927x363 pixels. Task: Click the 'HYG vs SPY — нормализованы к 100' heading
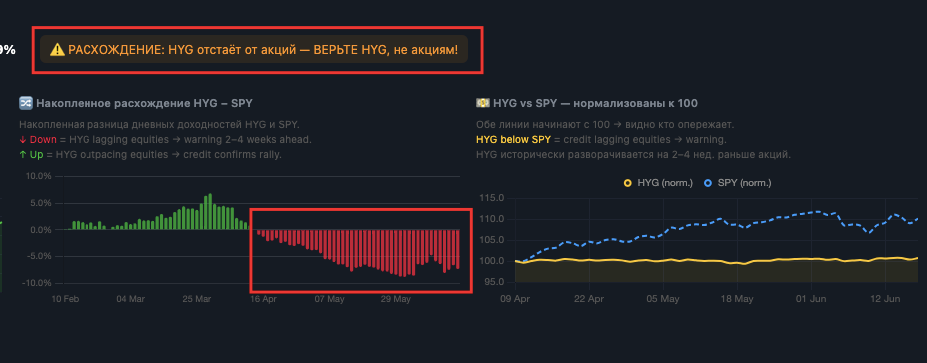click(595, 103)
